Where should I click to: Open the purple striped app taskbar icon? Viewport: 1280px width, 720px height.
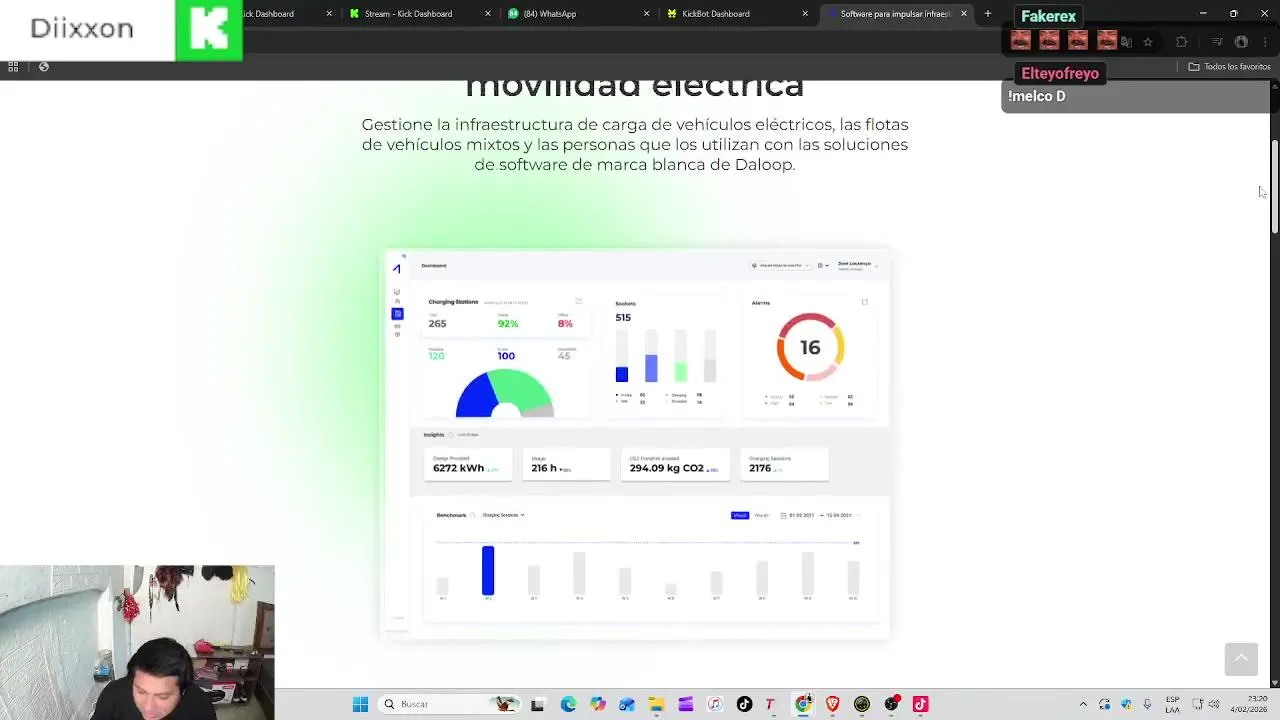pyautogui.click(x=686, y=704)
